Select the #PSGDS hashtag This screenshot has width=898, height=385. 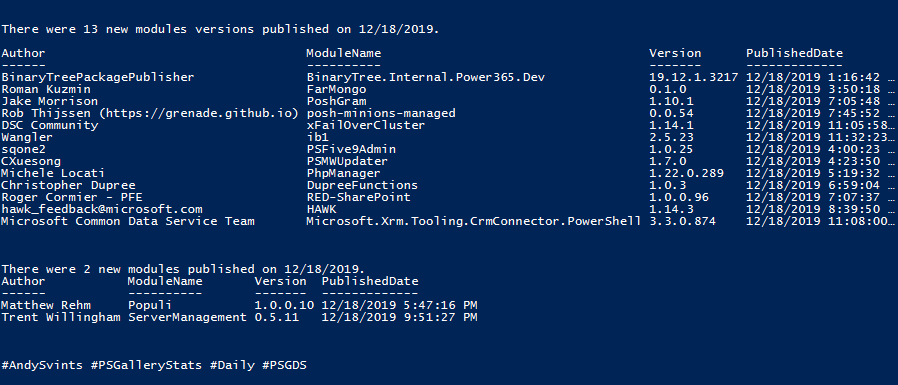pyautogui.click(x=285, y=365)
